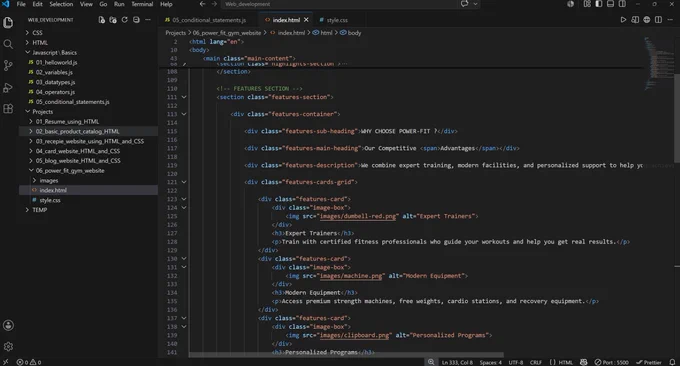680x366 pixels.
Task: Open the Run and Debug view
Action: pos(8,87)
